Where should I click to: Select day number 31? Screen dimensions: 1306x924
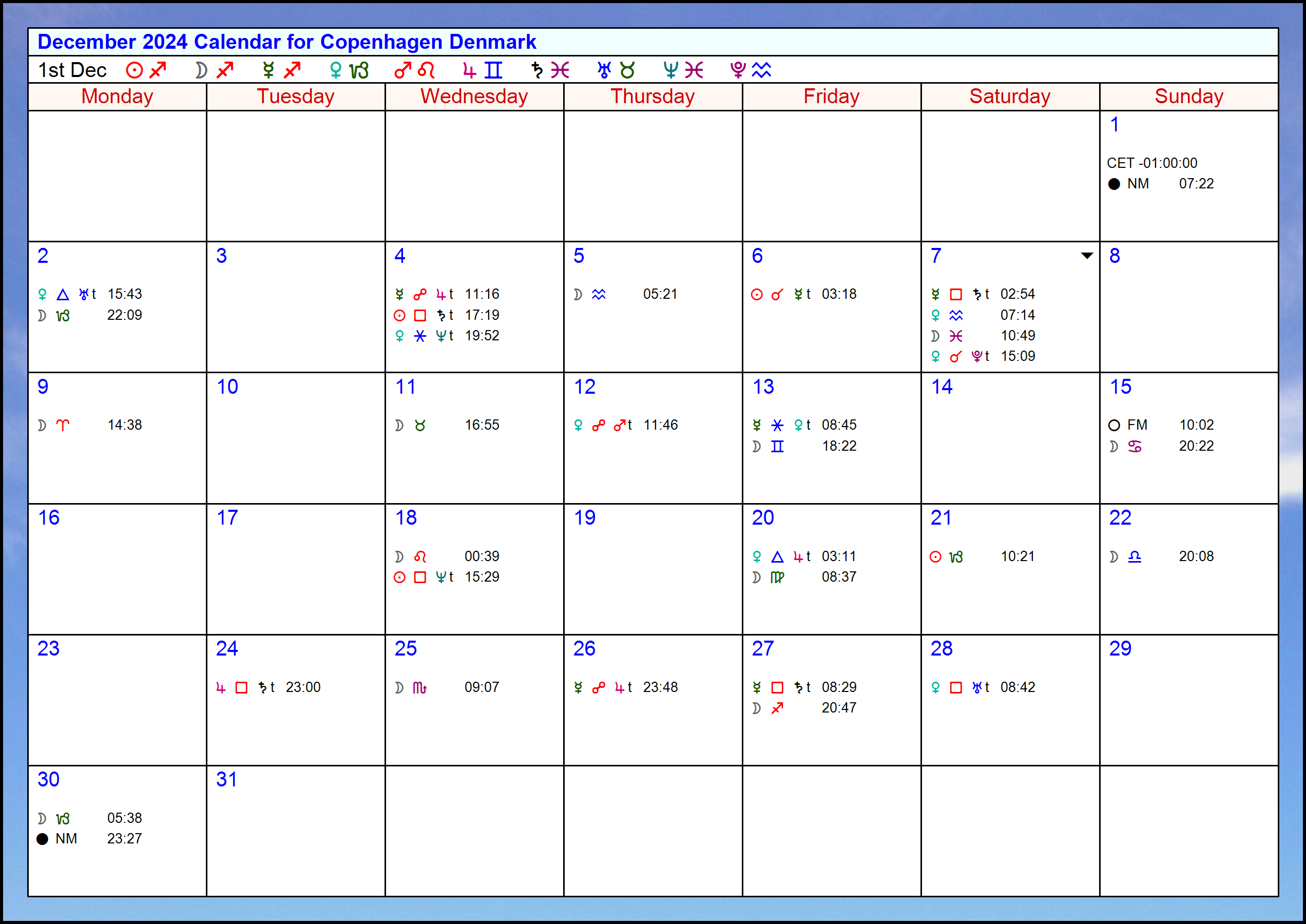pyautogui.click(x=226, y=779)
